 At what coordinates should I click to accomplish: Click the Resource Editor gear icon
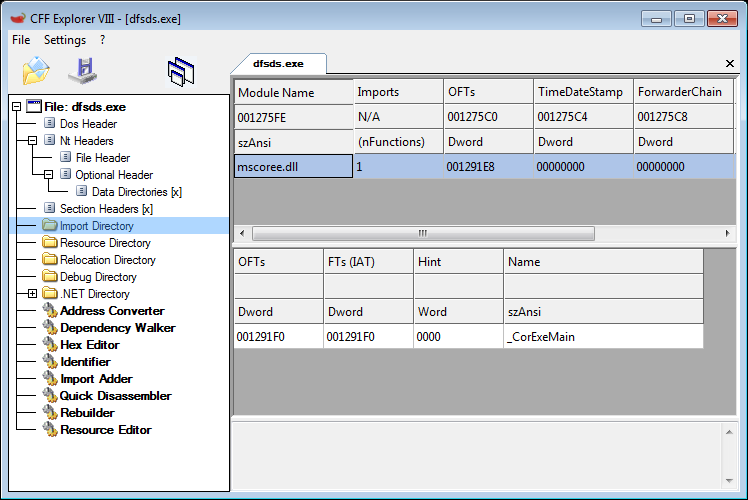tap(50, 430)
